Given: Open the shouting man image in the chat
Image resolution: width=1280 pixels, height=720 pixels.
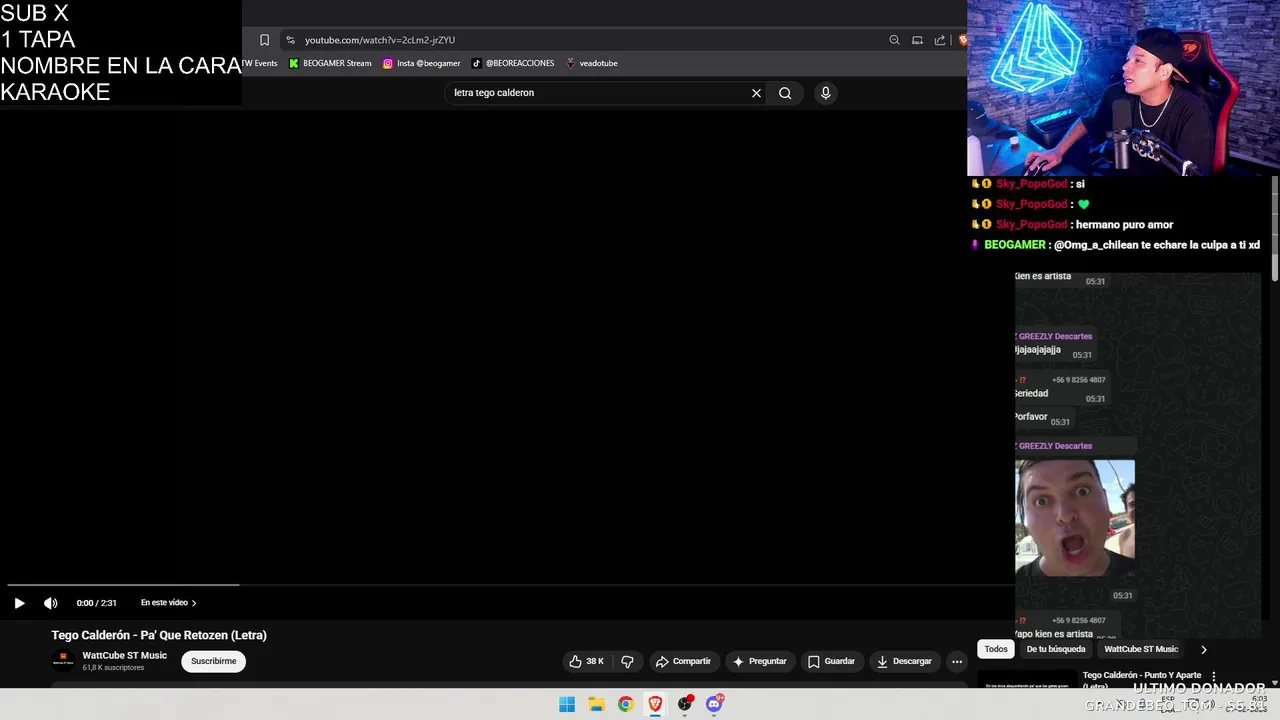Looking at the screenshot, I should (x=1075, y=517).
